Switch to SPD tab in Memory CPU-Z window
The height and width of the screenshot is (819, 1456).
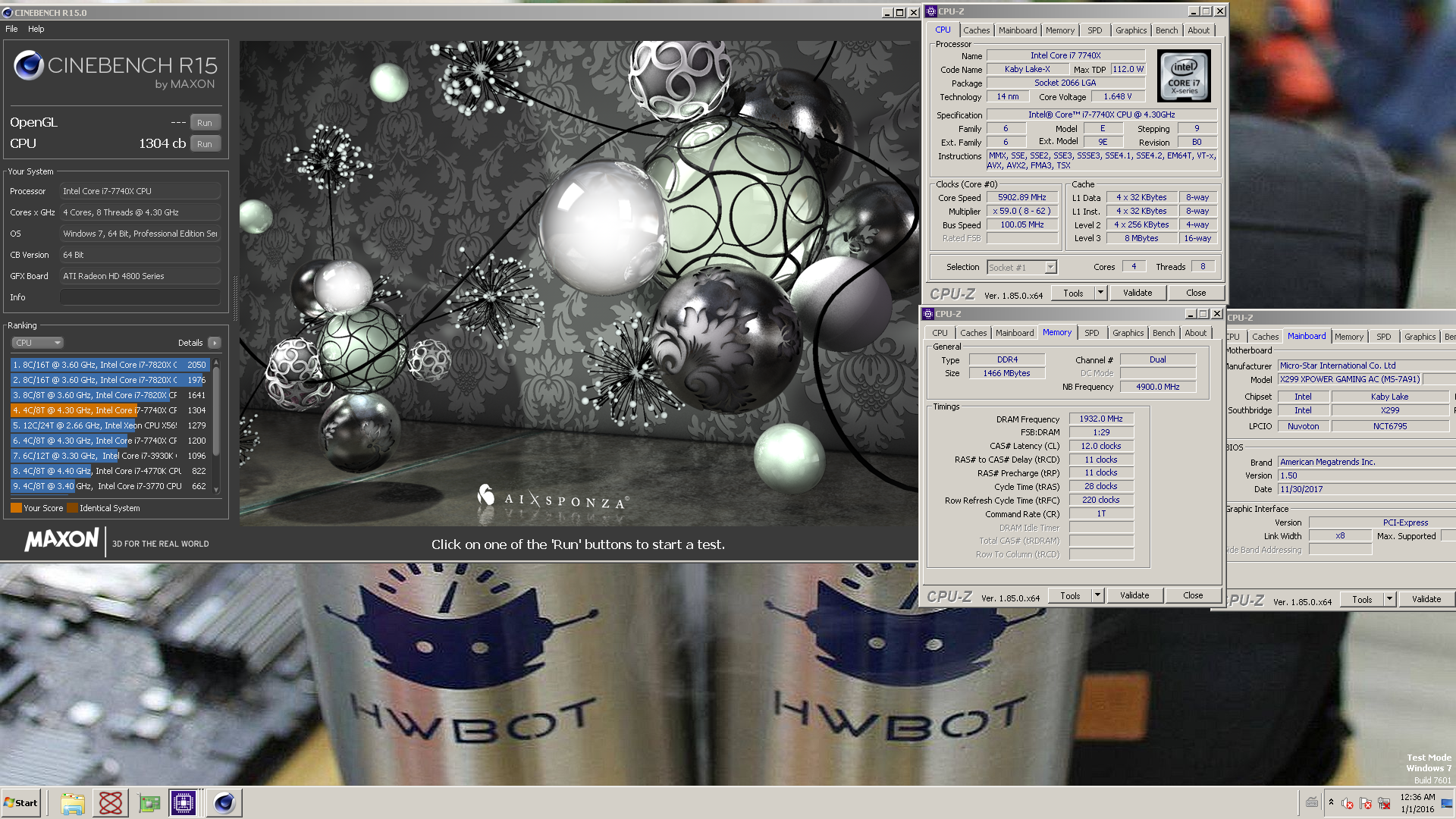coord(1091,333)
